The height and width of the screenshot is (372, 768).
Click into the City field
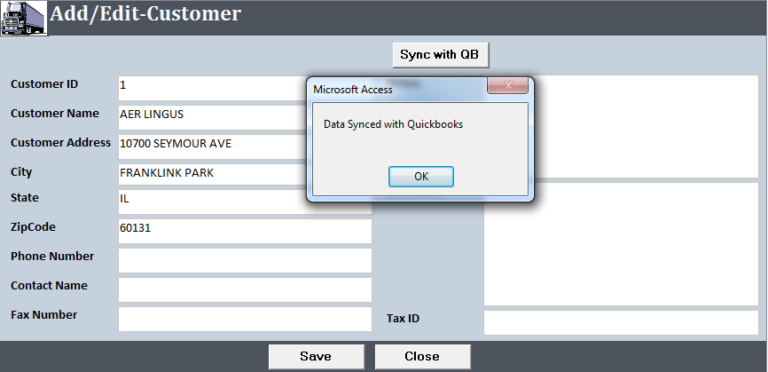click(213, 174)
